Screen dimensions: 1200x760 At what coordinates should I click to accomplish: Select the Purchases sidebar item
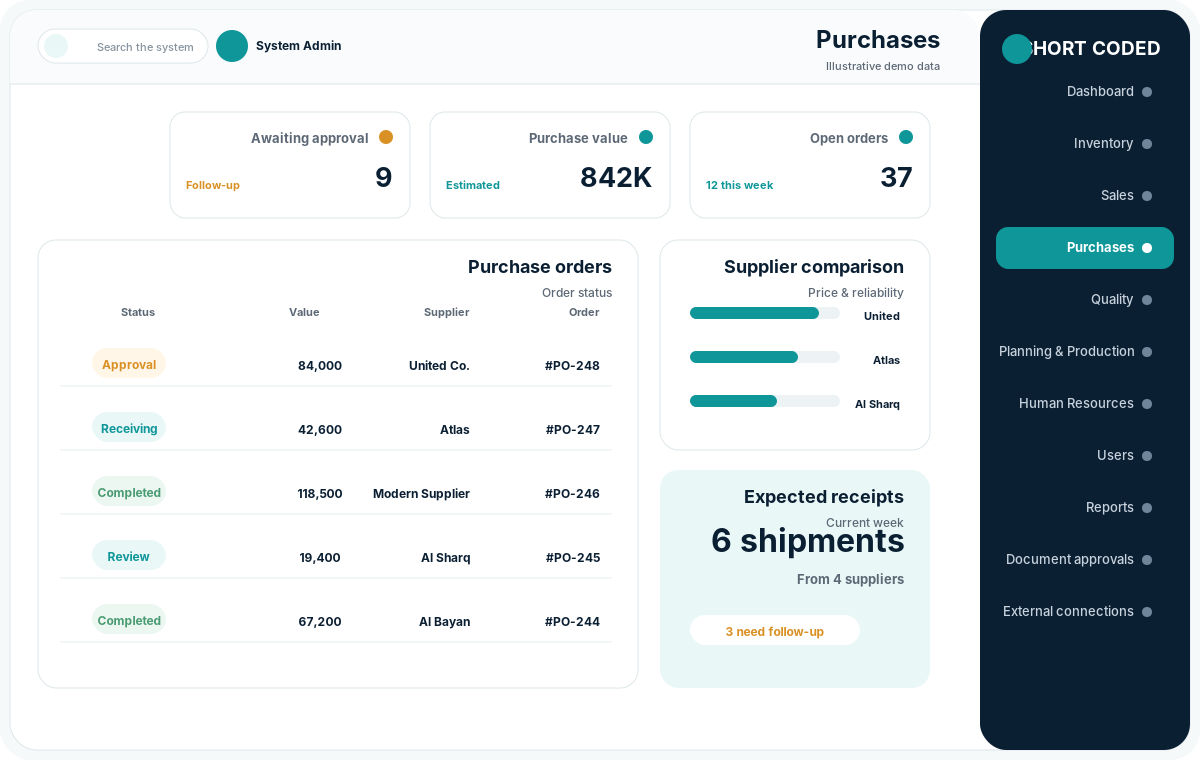(x=1085, y=247)
